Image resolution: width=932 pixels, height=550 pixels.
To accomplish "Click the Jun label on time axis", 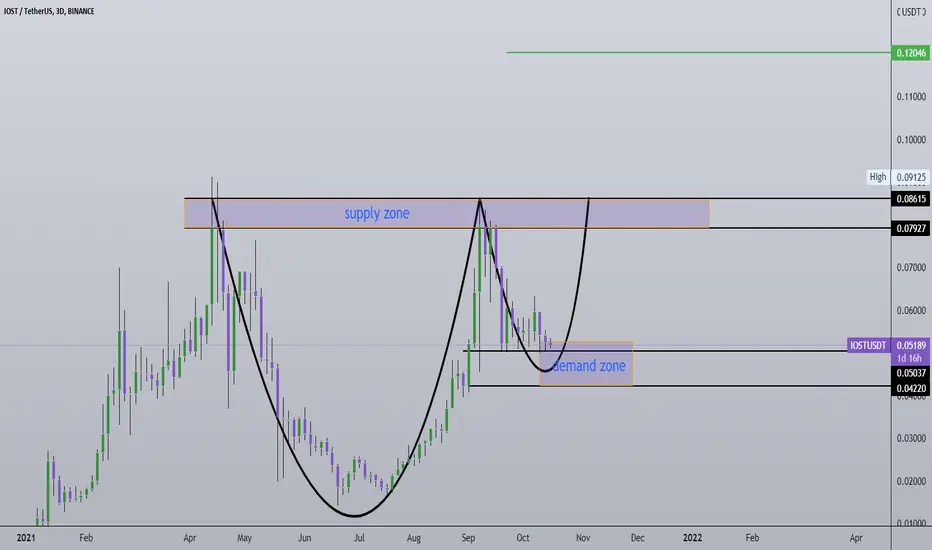I will coord(304,538).
